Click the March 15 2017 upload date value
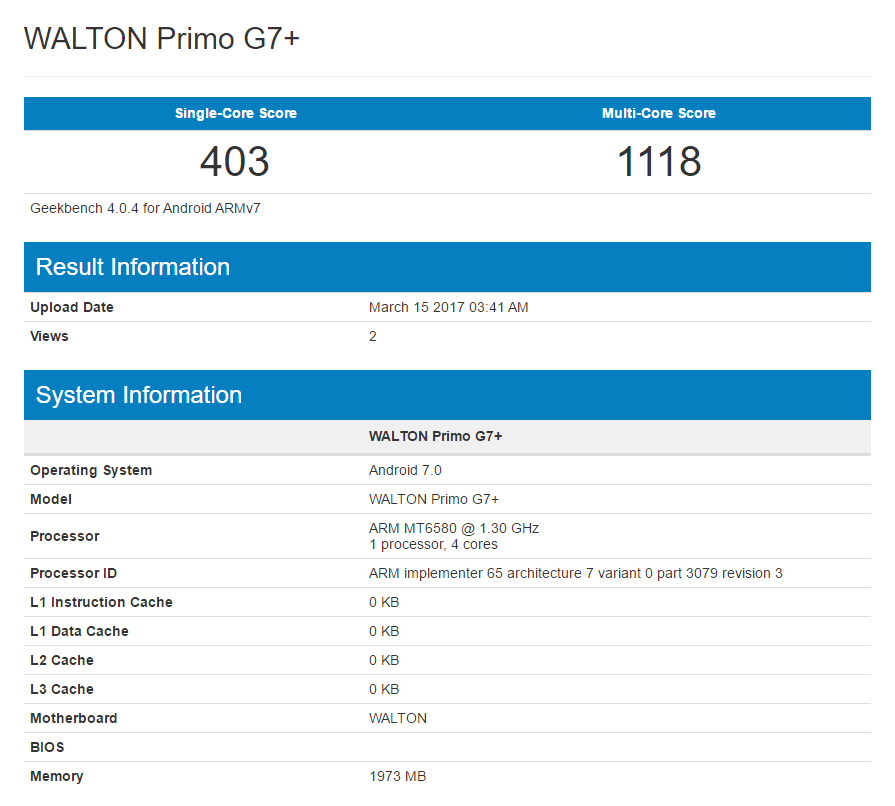The height and width of the screenshot is (806, 895). tap(448, 307)
